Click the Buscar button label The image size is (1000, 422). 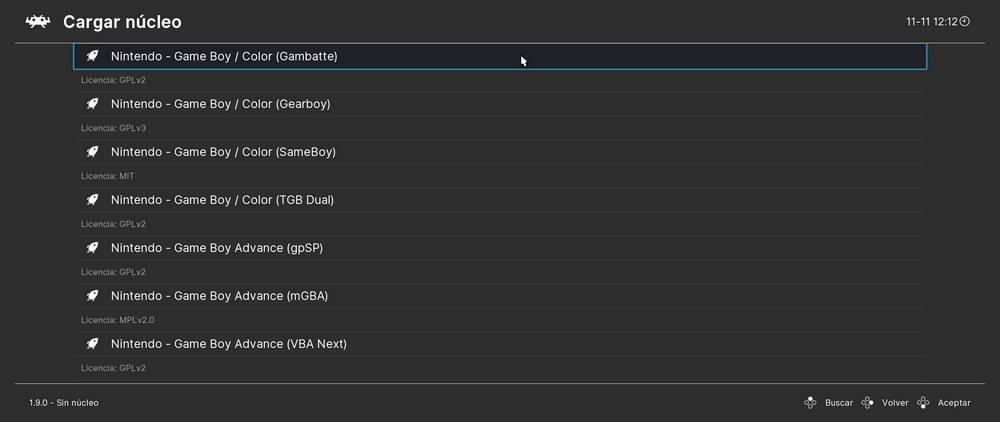click(x=839, y=403)
